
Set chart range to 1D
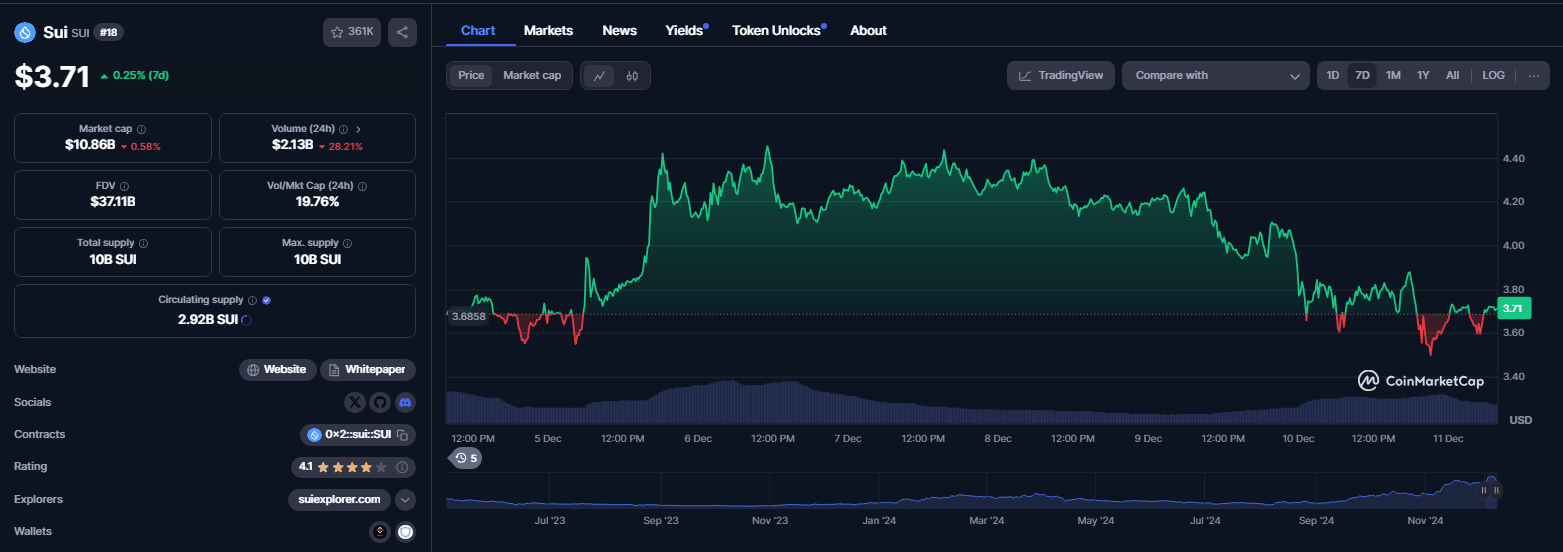(x=1333, y=76)
